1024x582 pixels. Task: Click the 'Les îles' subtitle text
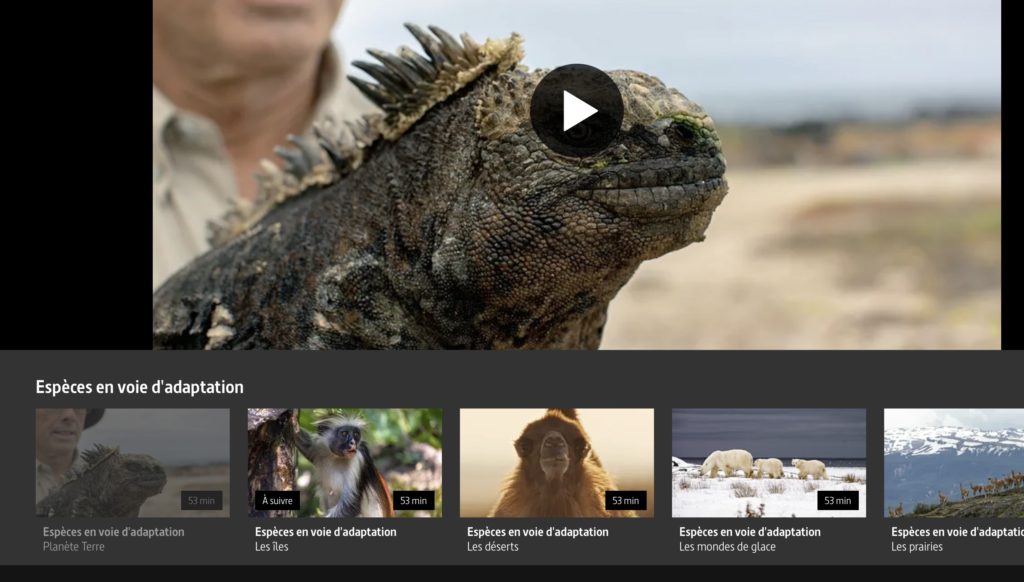click(272, 547)
